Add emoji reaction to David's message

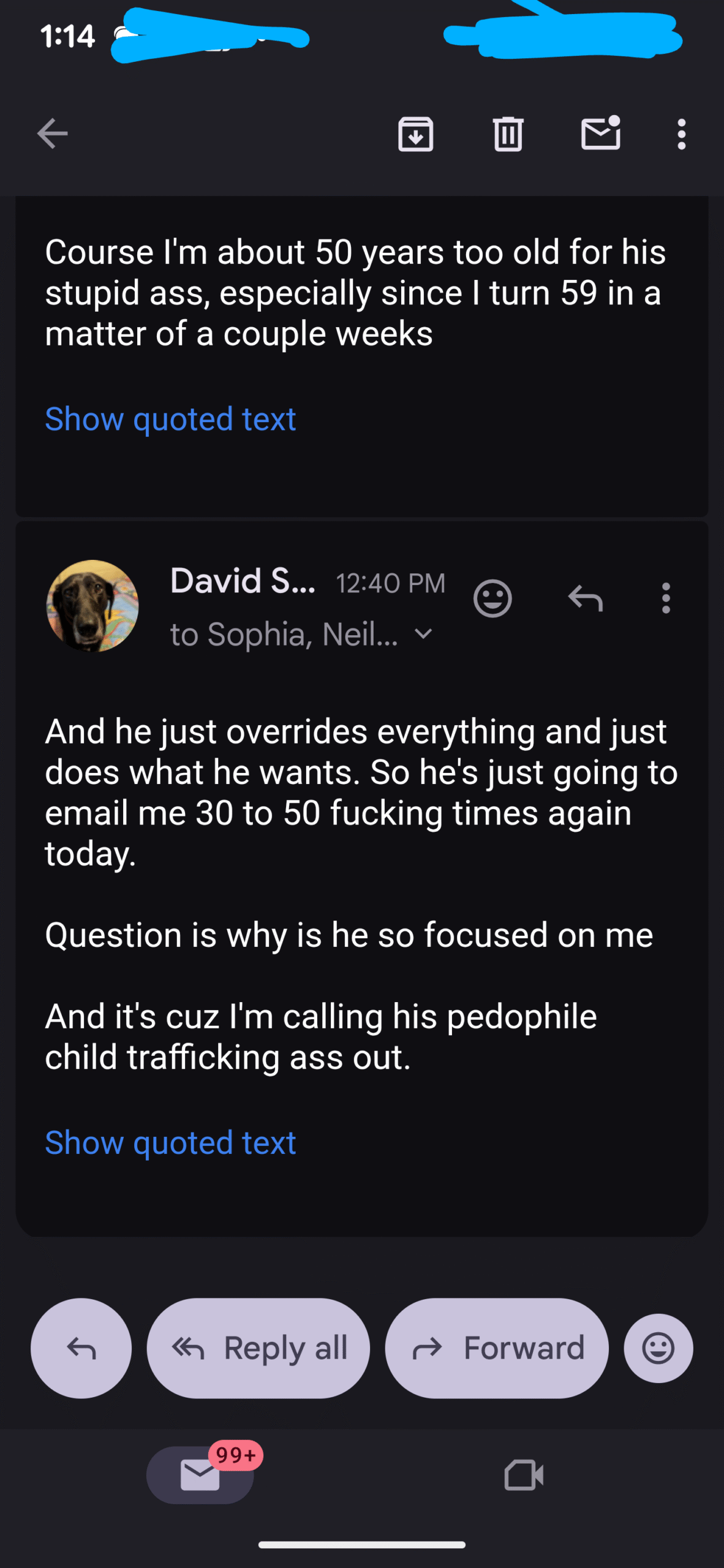click(x=492, y=598)
